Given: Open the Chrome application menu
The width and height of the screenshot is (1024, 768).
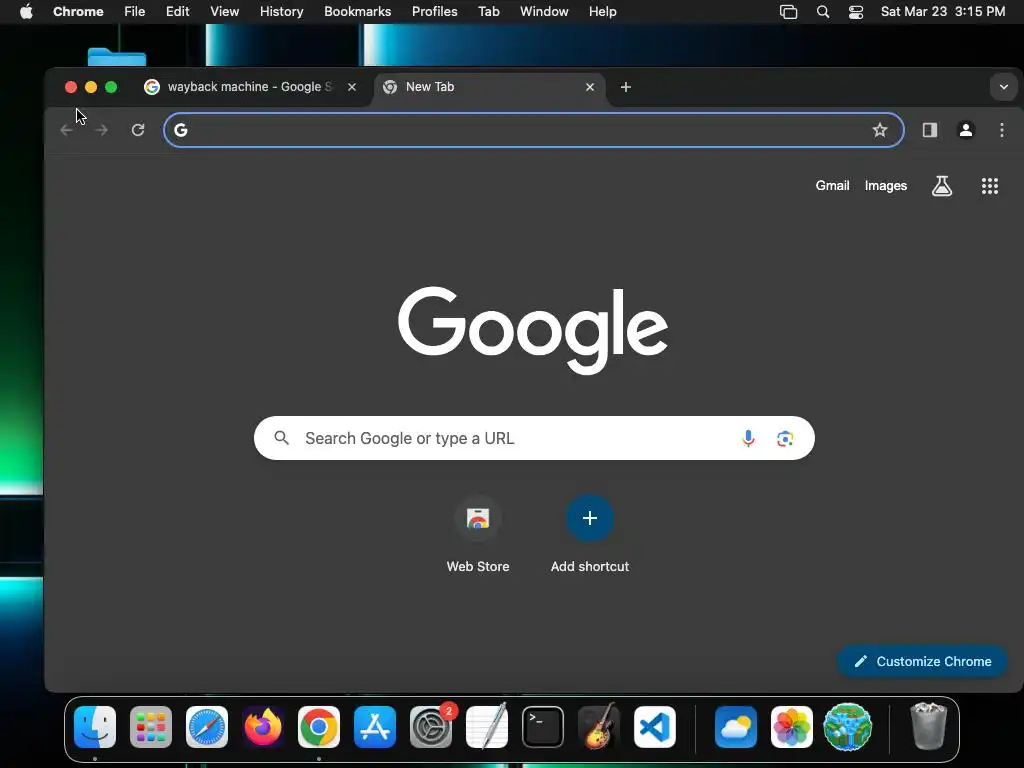Looking at the screenshot, I should coord(78,12).
